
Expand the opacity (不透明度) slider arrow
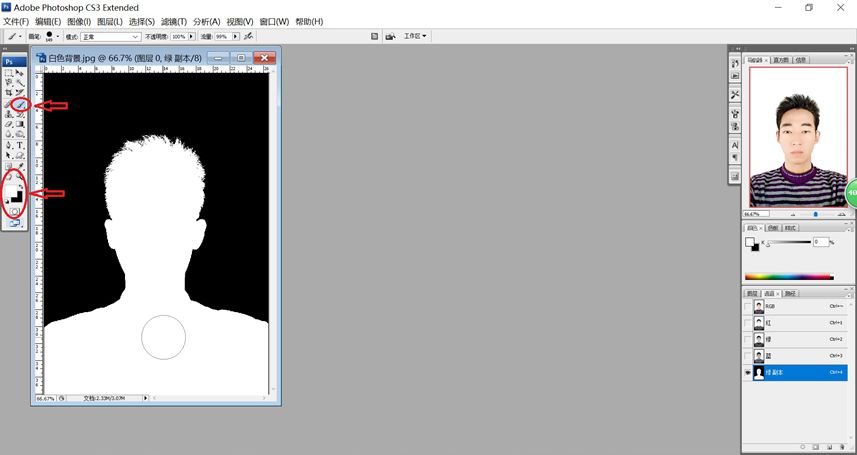coord(191,37)
